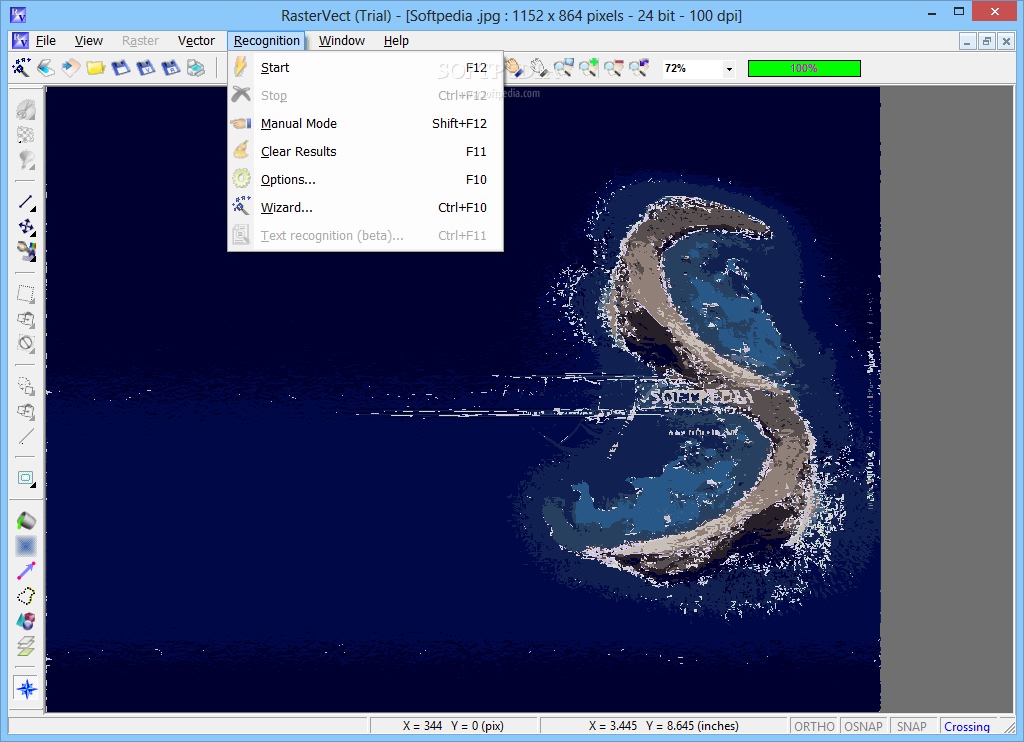Click the RasterVect app icon in menu bar
The image size is (1024, 742).
point(20,40)
